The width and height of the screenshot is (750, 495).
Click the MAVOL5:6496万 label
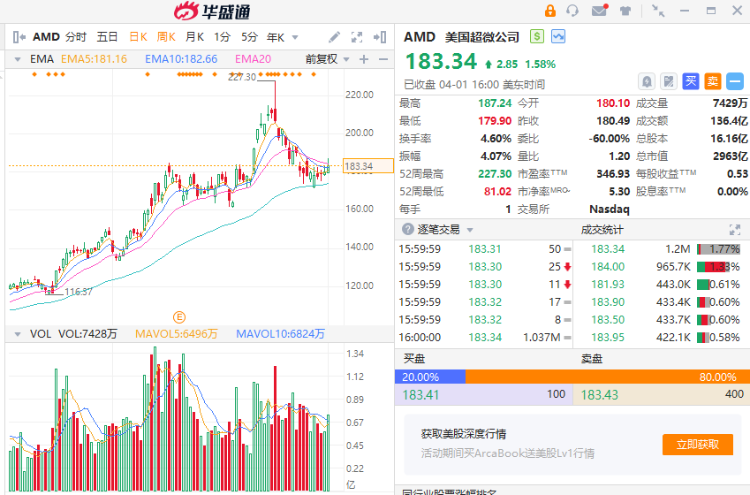pyautogui.click(x=176, y=334)
